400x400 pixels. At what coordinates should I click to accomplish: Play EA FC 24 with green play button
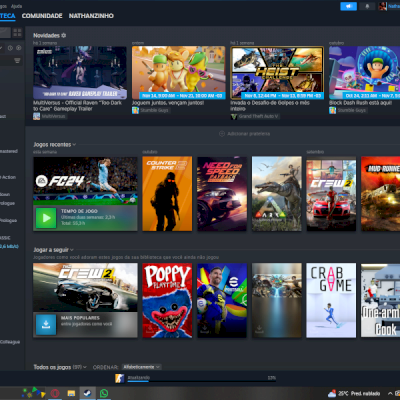(x=46, y=218)
